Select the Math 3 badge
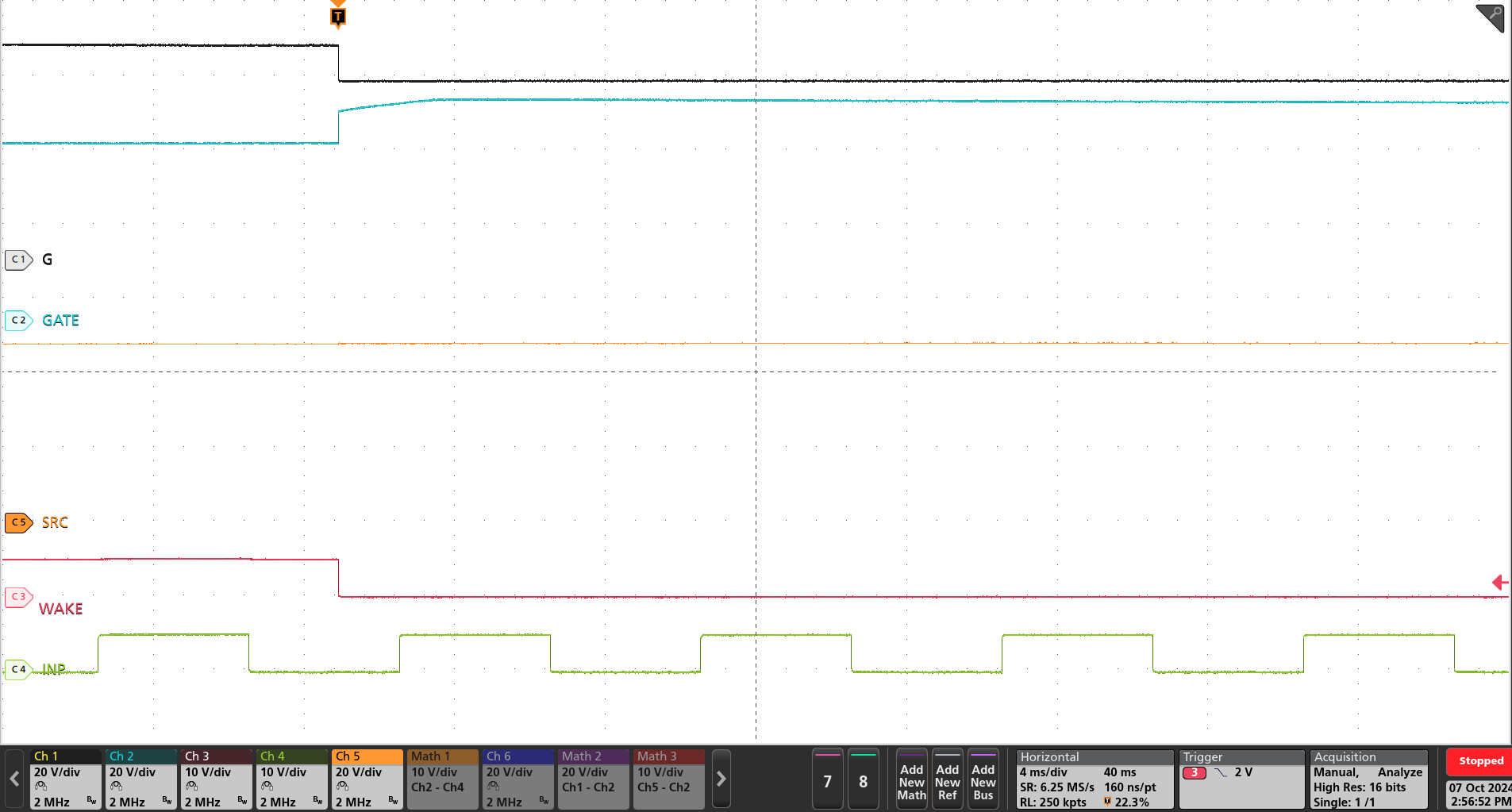Image resolution: width=1512 pixels, height=812 pixels. pyautogui.click(x=668, y=779)
